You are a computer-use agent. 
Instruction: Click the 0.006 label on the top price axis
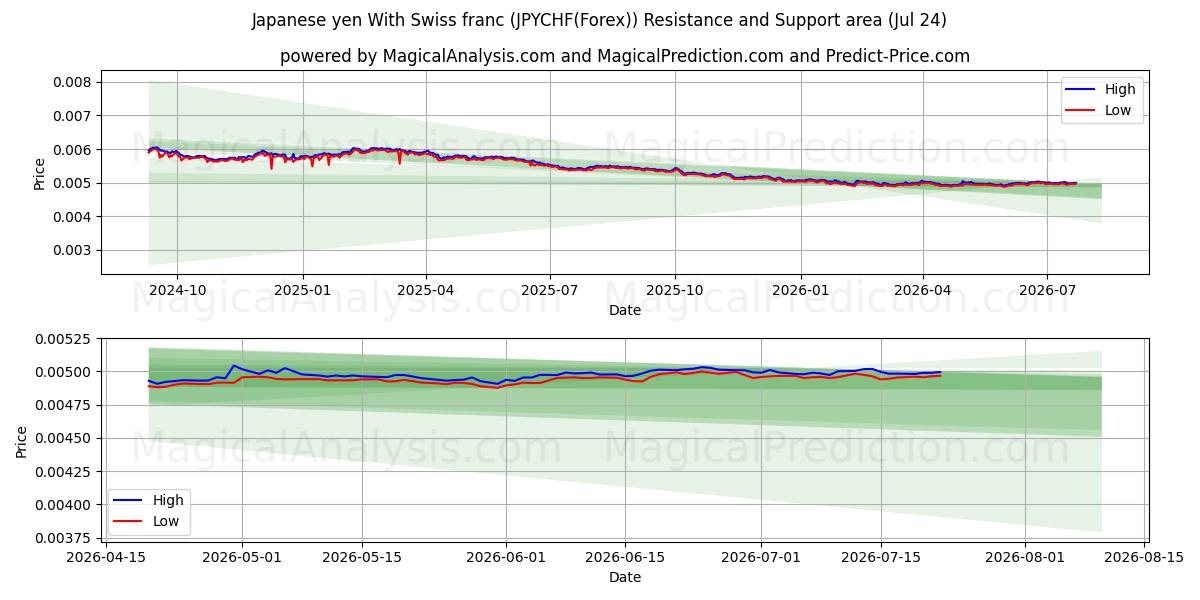click(x=75, y=150)
